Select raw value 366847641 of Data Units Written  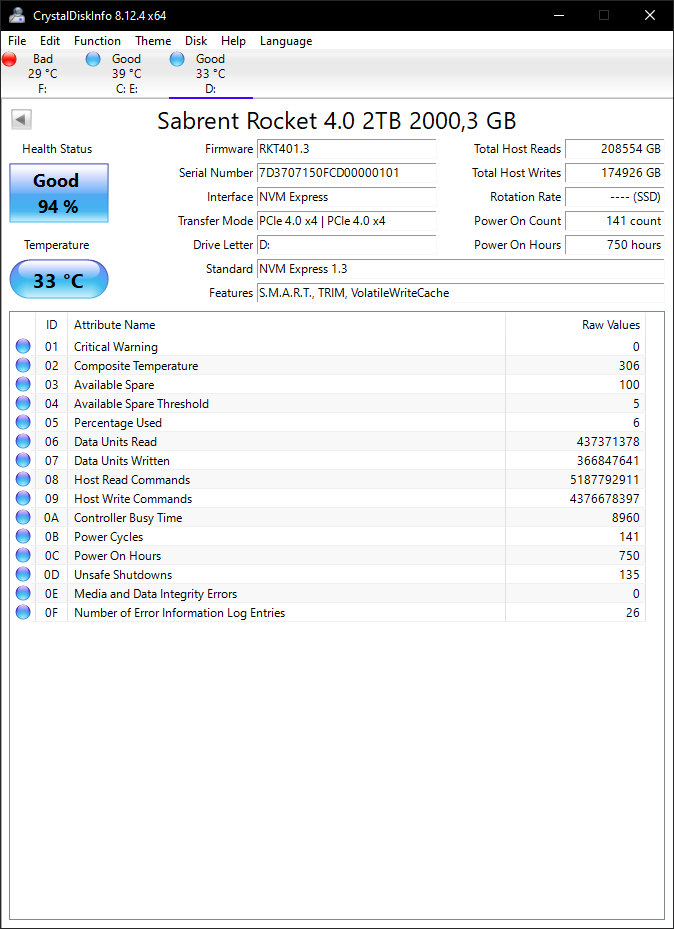[x=608, y=460]
